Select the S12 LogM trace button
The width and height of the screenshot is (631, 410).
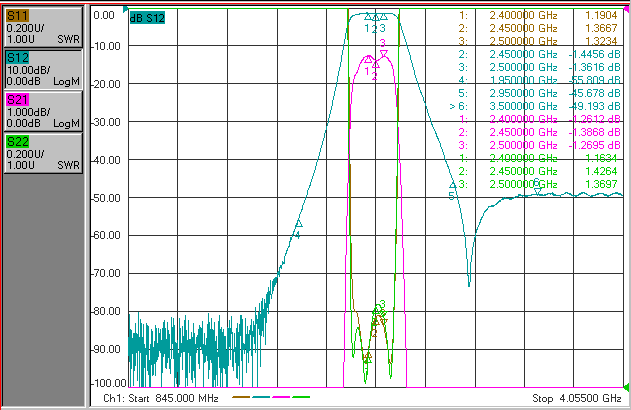(x=43, y=69)
